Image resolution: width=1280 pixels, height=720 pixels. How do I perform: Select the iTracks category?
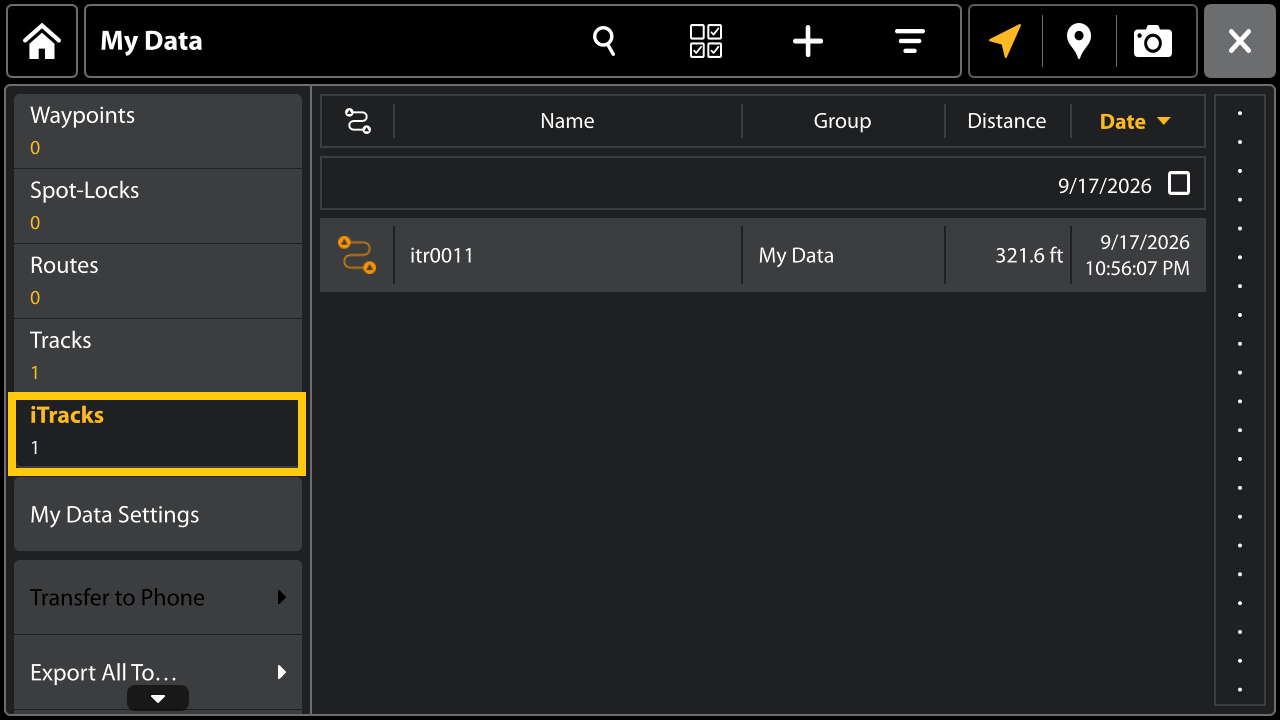(156, 433)
